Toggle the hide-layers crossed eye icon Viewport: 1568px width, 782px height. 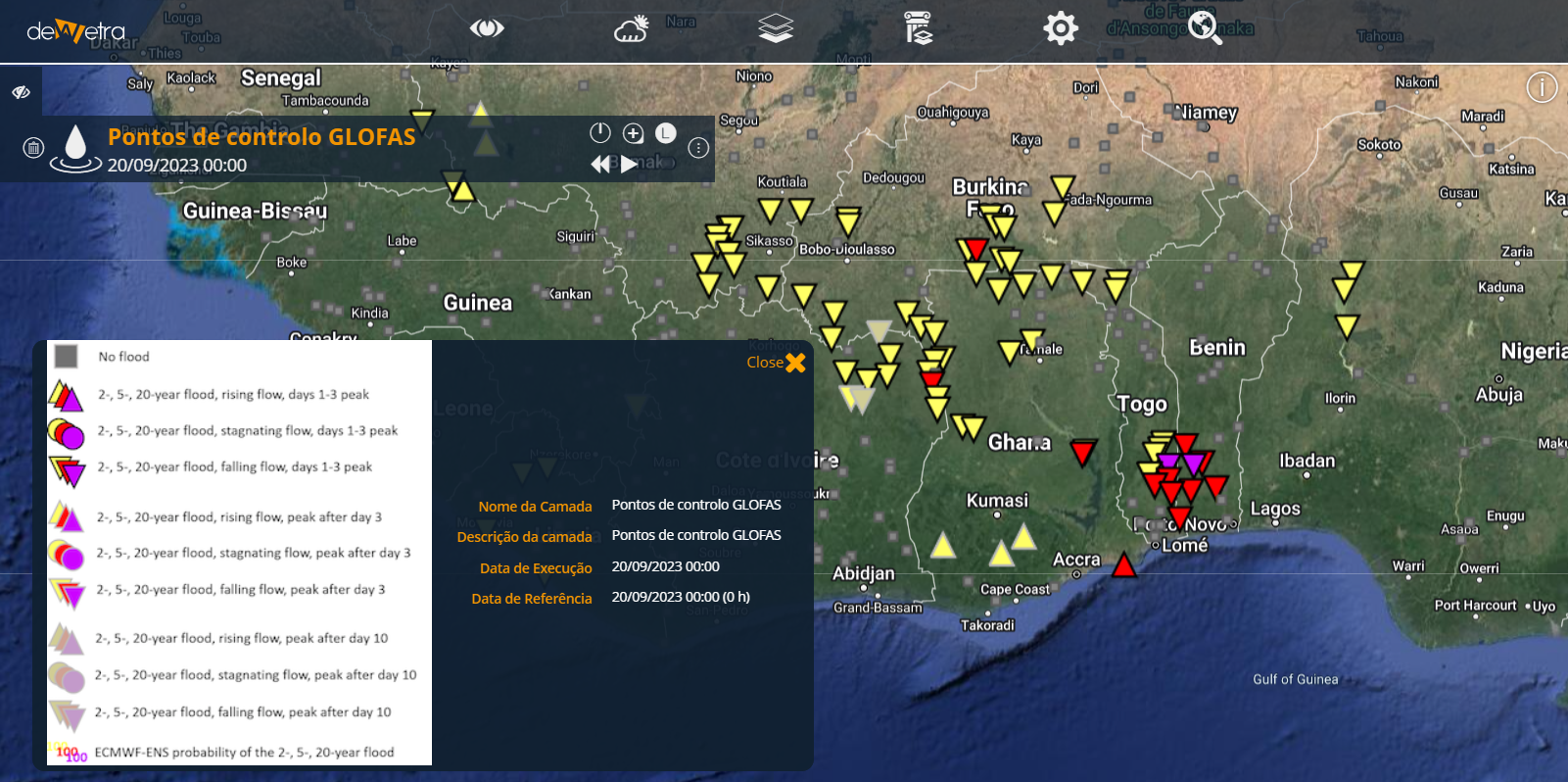tap(21, 92)
